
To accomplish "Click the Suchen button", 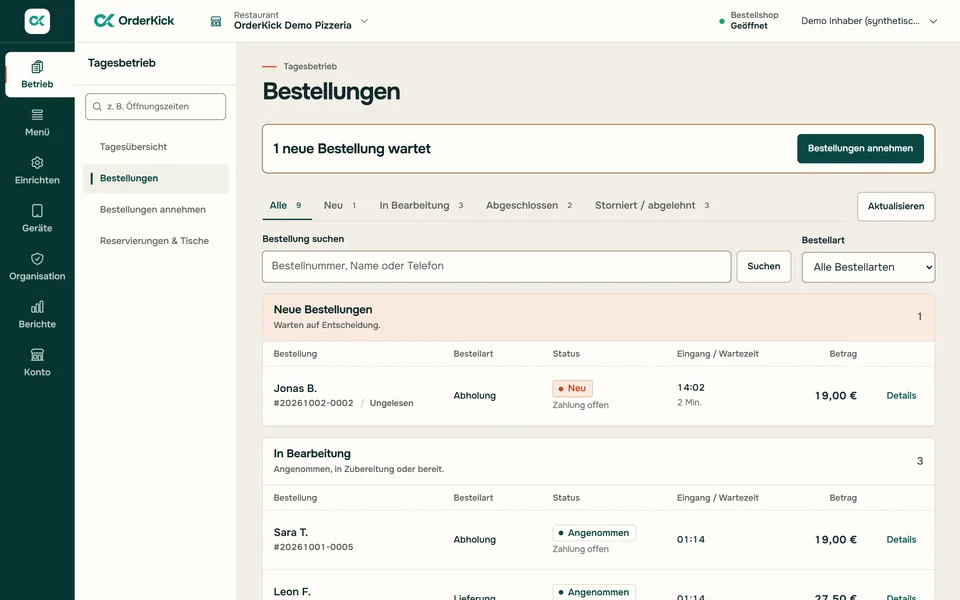I will pos(763,266).
